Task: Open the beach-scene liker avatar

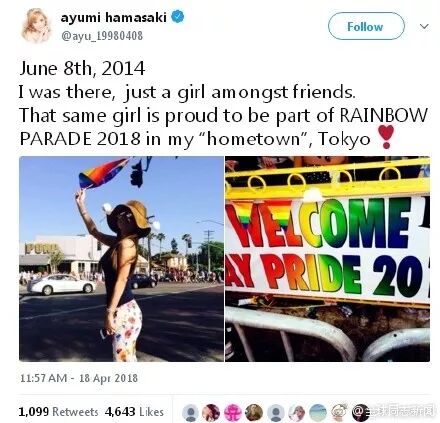Action: tap(318, 413)
